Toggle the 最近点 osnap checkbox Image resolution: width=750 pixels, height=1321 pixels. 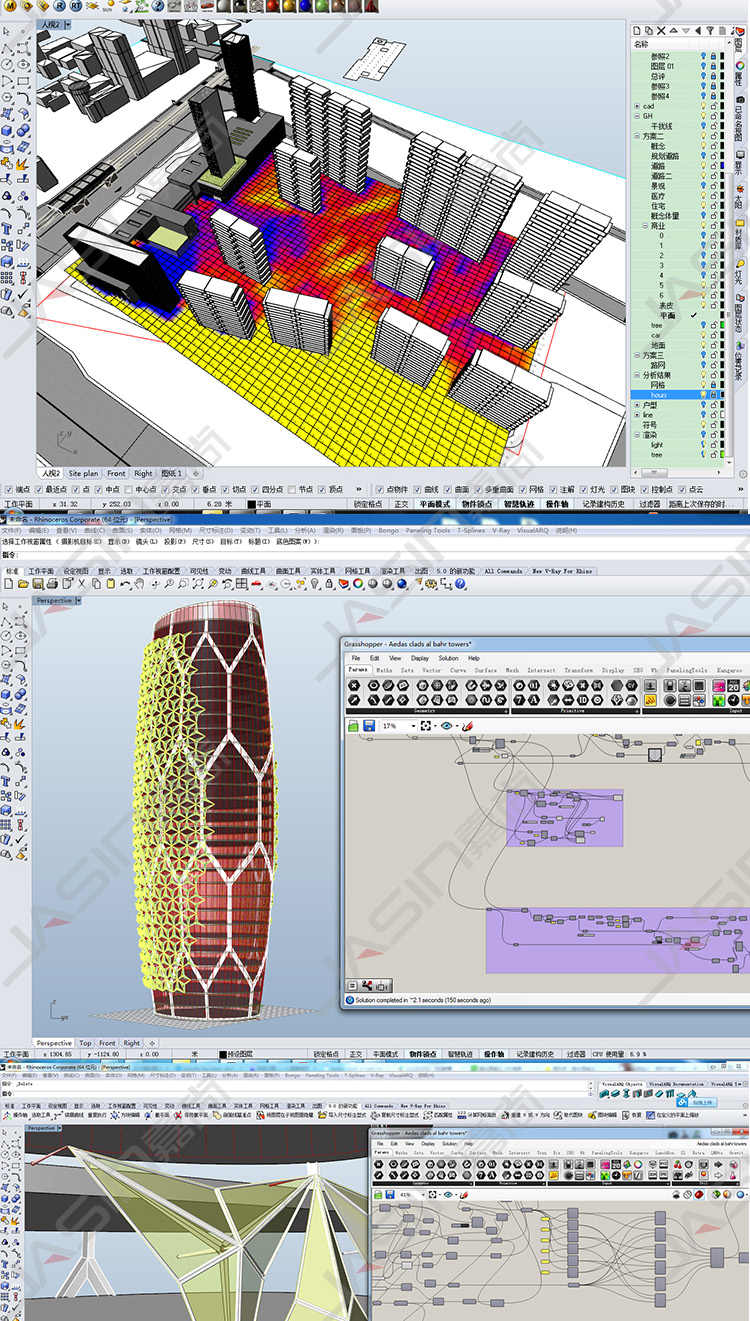click(x=39, y=490)
